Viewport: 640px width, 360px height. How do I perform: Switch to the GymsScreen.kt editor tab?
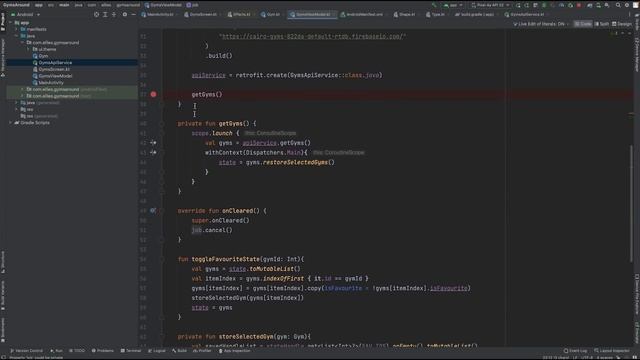click(201, 14)
